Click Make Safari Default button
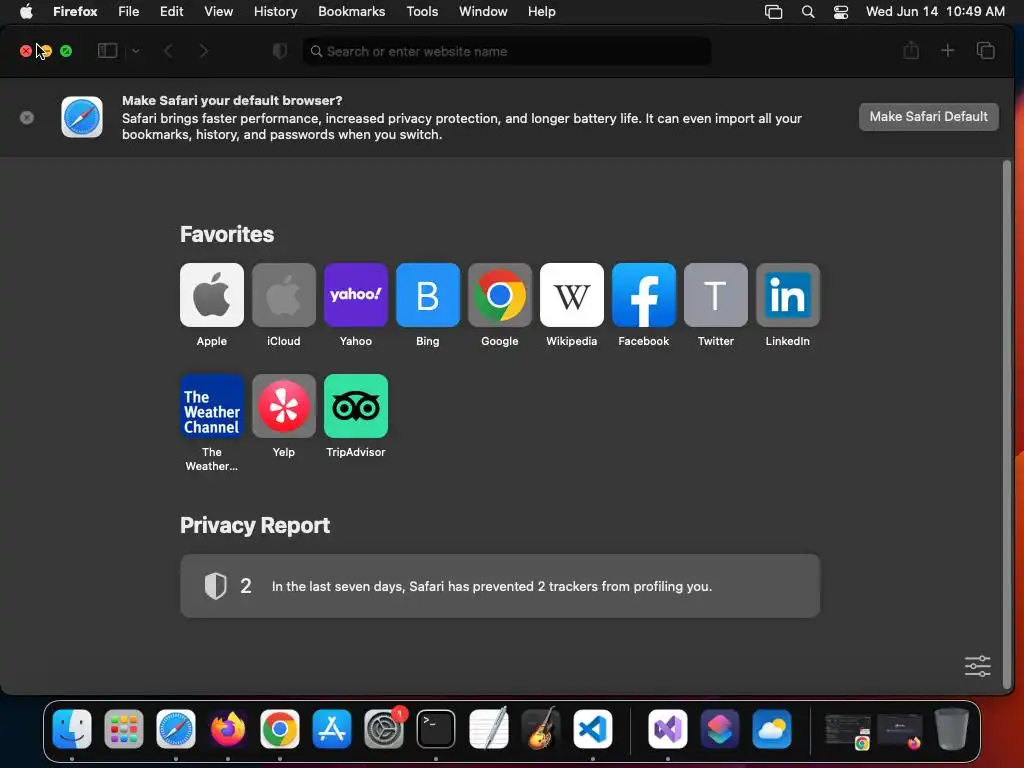This screenshot has height=768, width=1024. click(928, 117)
